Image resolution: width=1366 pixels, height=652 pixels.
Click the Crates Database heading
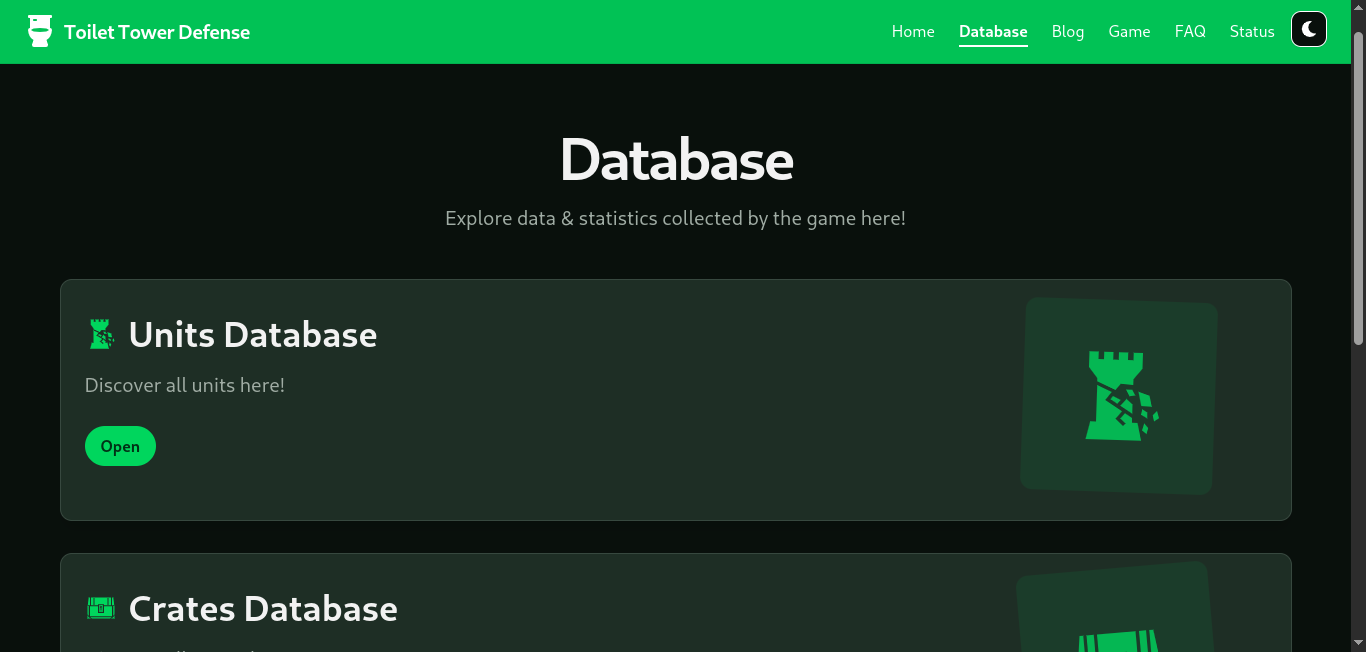pyautogui.click(x=263, y=608)
